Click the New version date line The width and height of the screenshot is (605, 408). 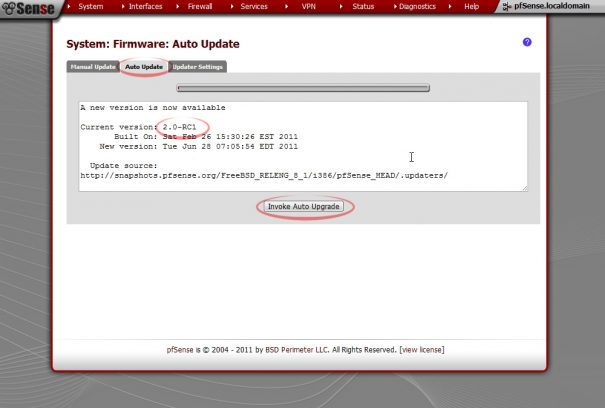point(198,146)
